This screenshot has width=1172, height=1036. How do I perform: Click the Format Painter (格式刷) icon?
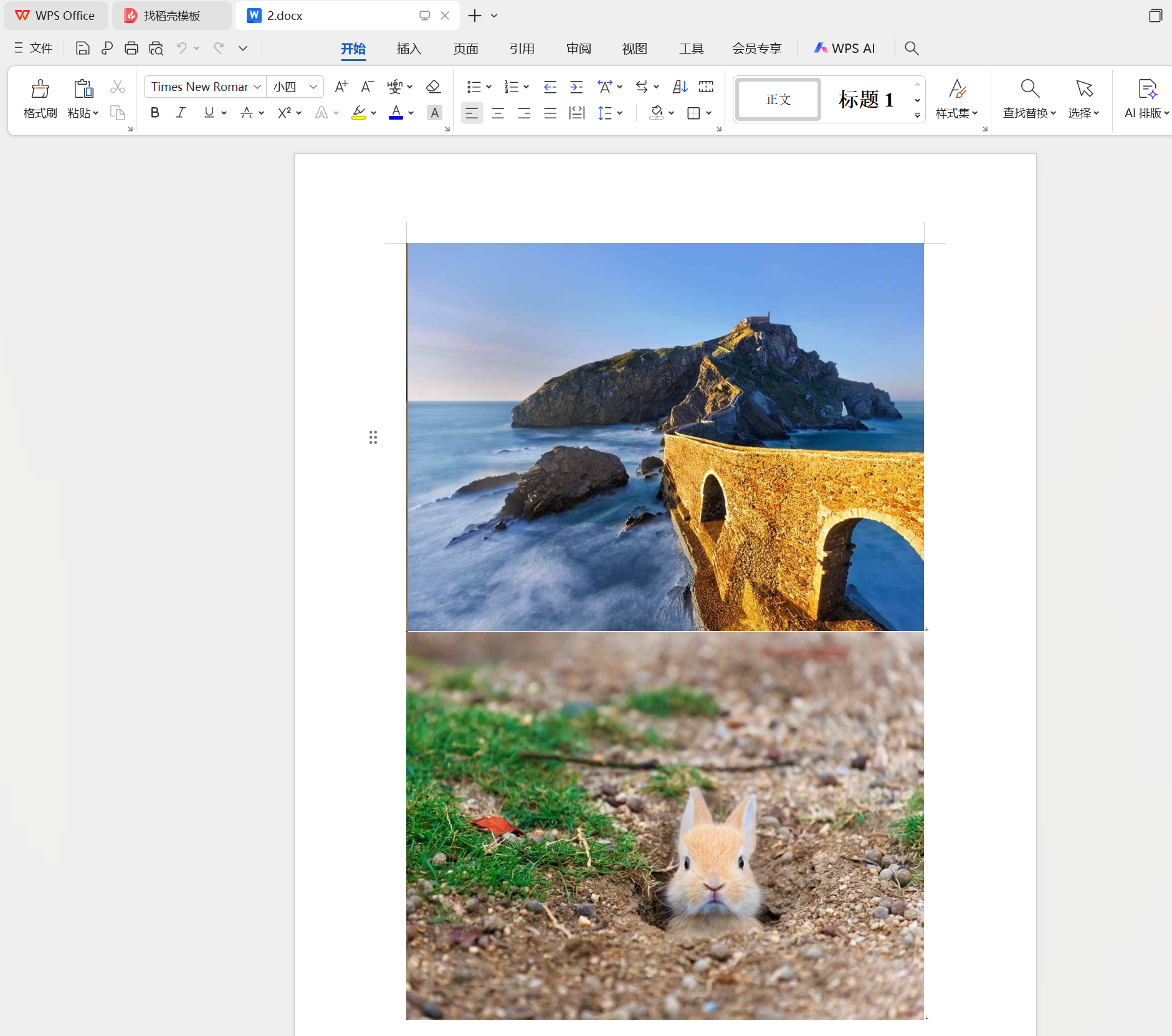[x=40, y=98]
